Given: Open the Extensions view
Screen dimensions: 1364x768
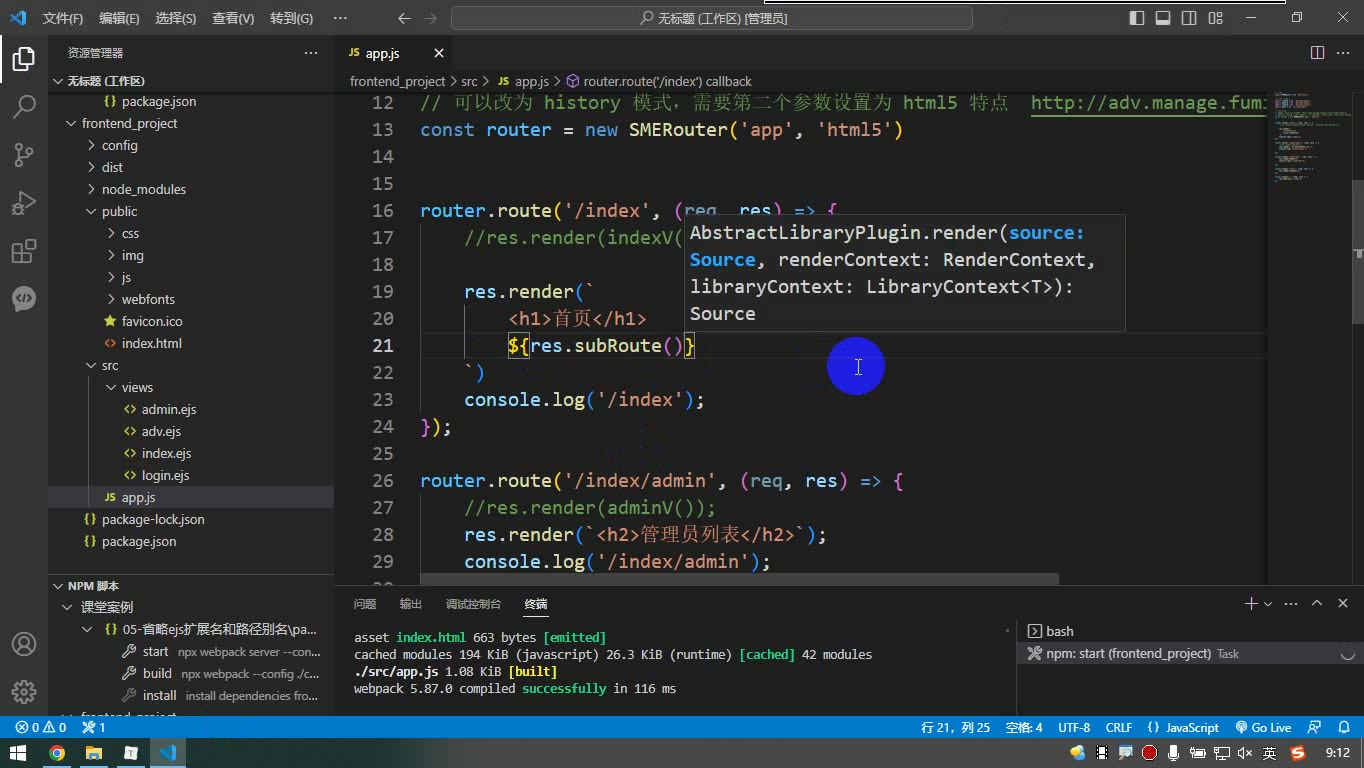Looking at the screenshot, I should click(x=24, y=251).
